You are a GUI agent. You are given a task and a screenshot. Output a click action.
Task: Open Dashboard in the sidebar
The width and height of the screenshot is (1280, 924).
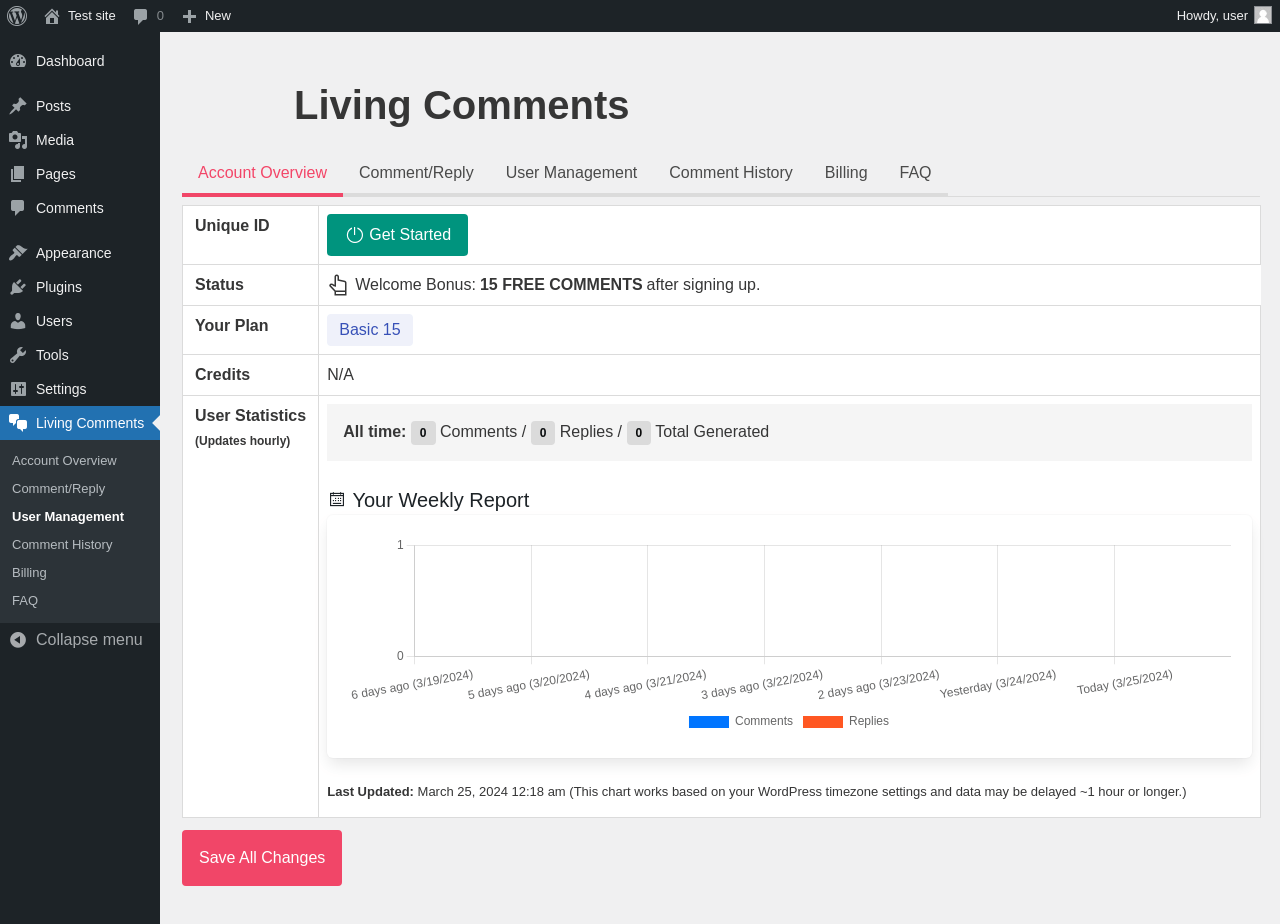click(x=80, y=61)
